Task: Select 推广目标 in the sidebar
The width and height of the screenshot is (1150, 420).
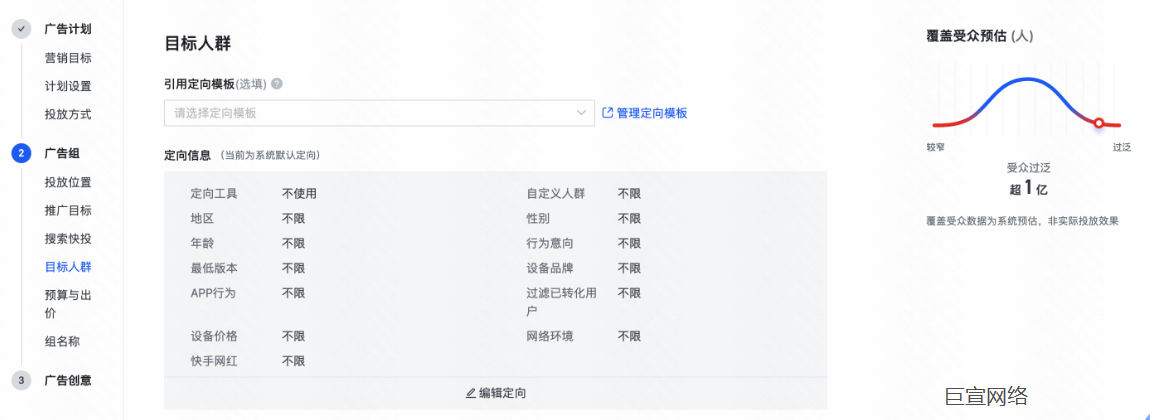Action: 68,210
